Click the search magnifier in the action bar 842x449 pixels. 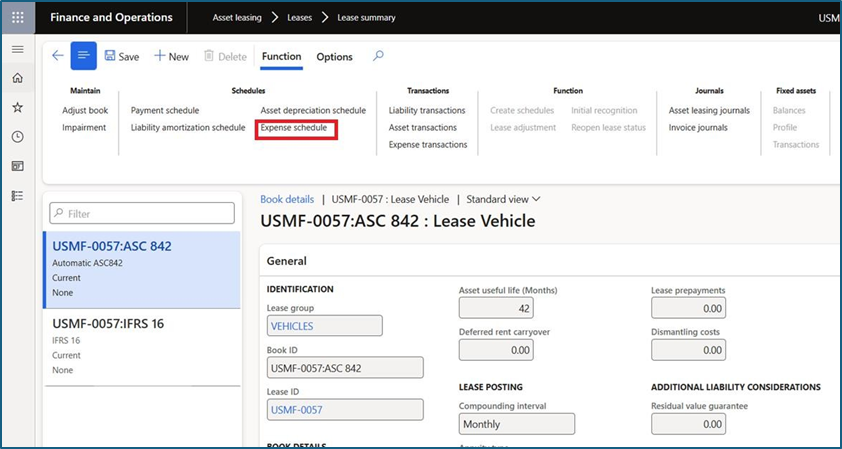(378, 56)
